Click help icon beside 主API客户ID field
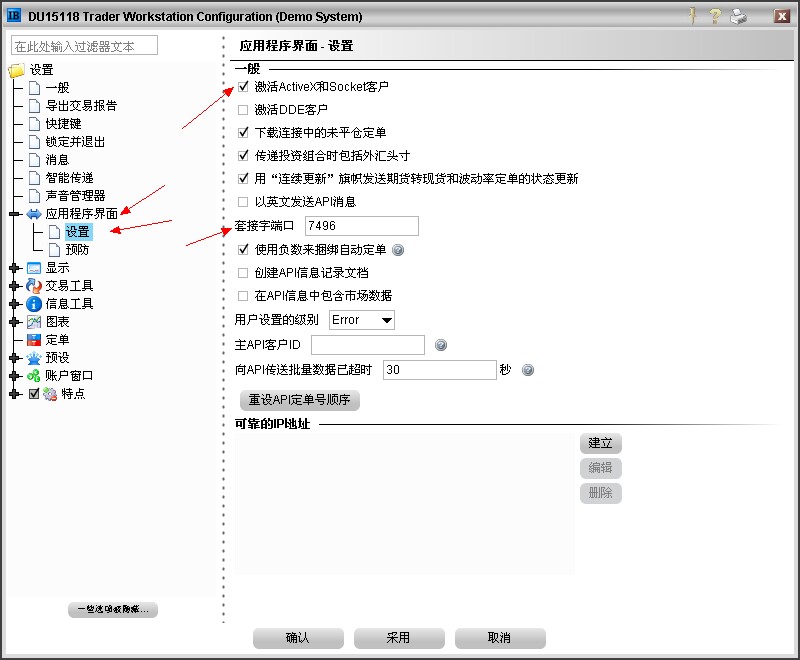This screenshot has width=800, height=660. click(441, 345)
